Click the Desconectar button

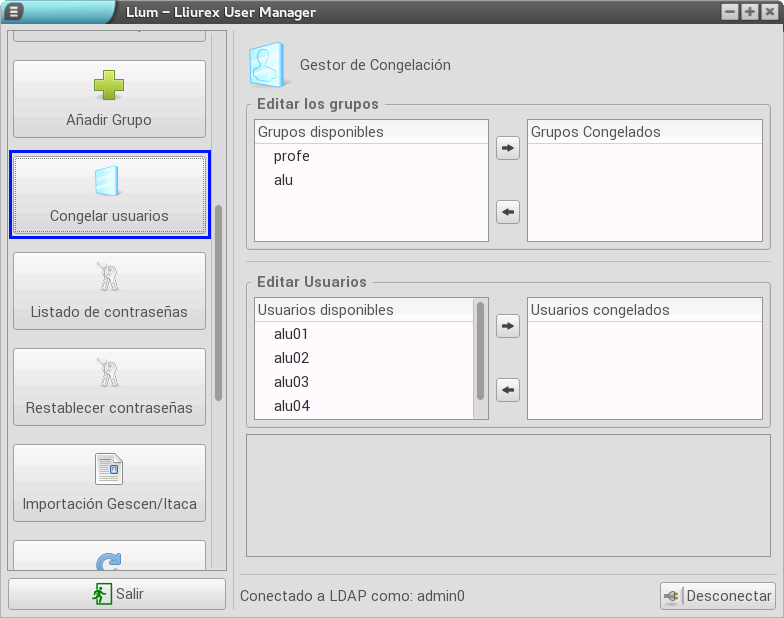pyautogui.click(x=717, y=596)
